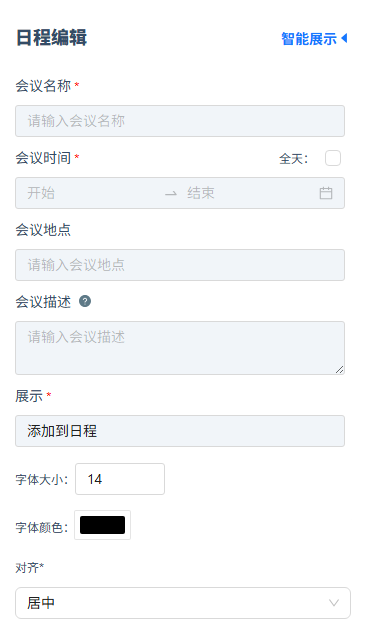Click the blue triangle next to 智能展示

click(344, 38)
